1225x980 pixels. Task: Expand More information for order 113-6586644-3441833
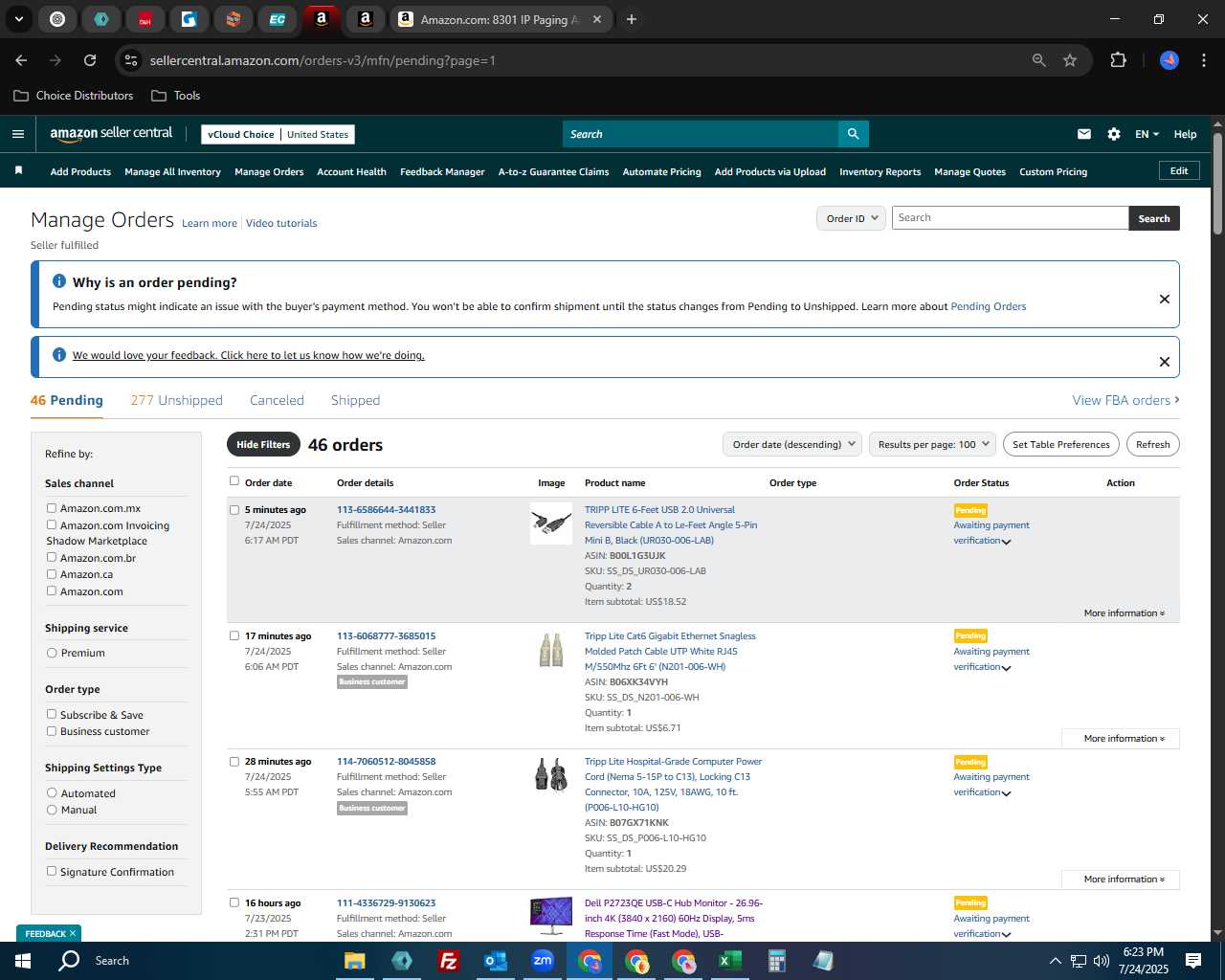[x=1124, y=613]
